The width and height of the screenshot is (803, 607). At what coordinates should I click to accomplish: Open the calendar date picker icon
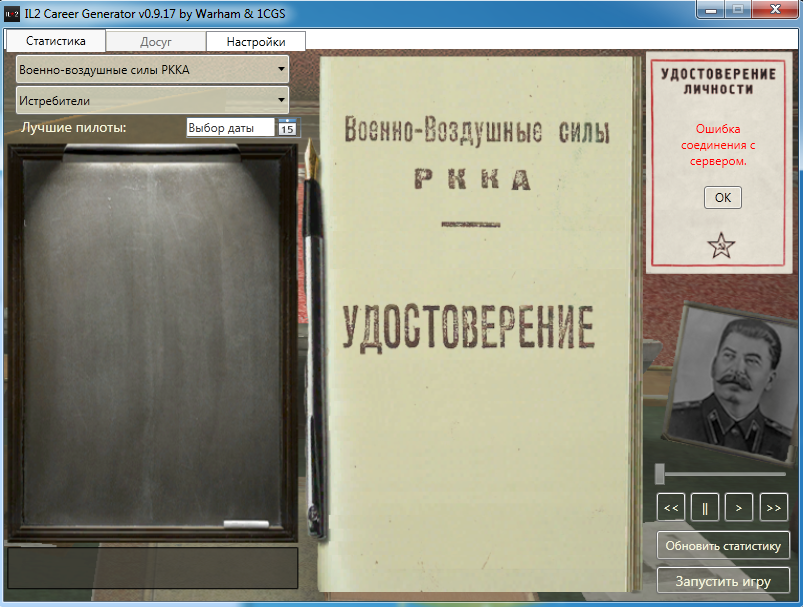pyautogui.click(x=287, y=128)
